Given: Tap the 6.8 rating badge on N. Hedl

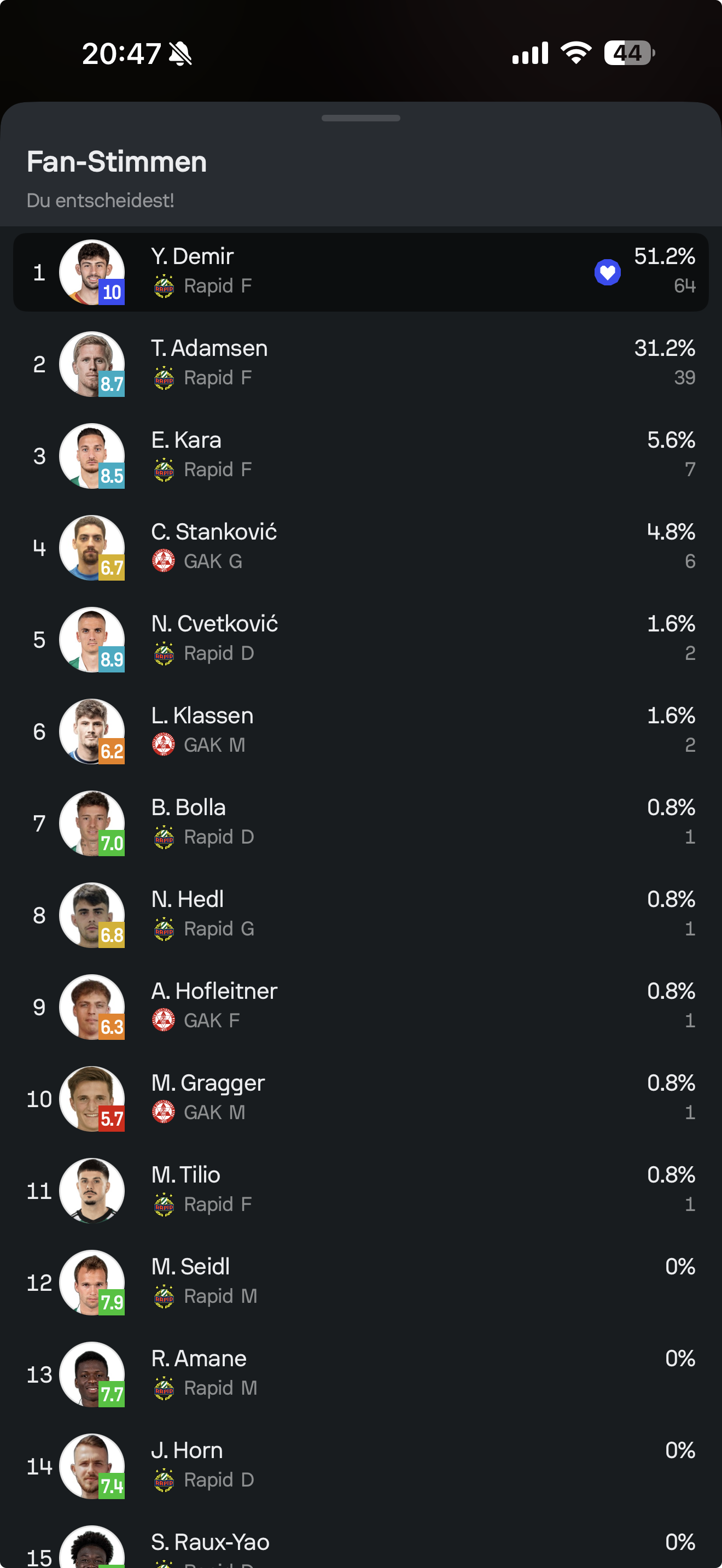Looking at the screenshot, I should click(x=112, y=935).
